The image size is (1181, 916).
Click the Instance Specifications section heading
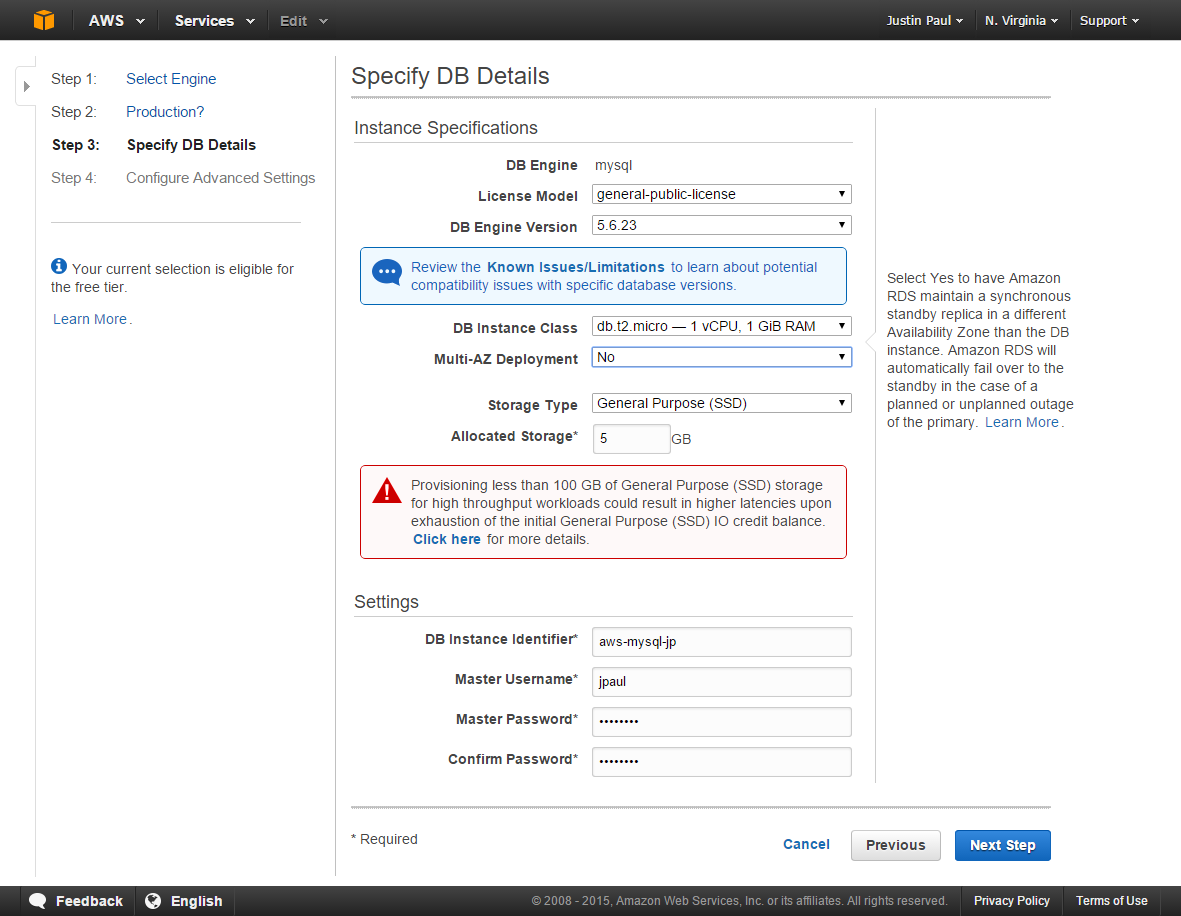click(446, 128)
